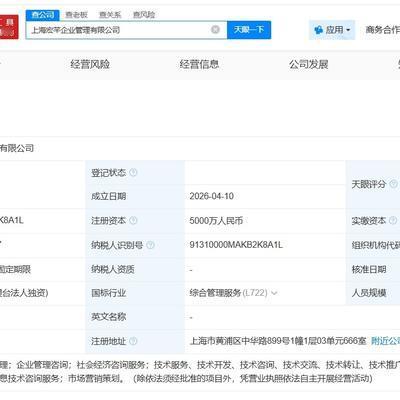Screen dimensions: 400x400
Task: Expand the 综合管理服务 industry chevron
Action: point(274,293)
